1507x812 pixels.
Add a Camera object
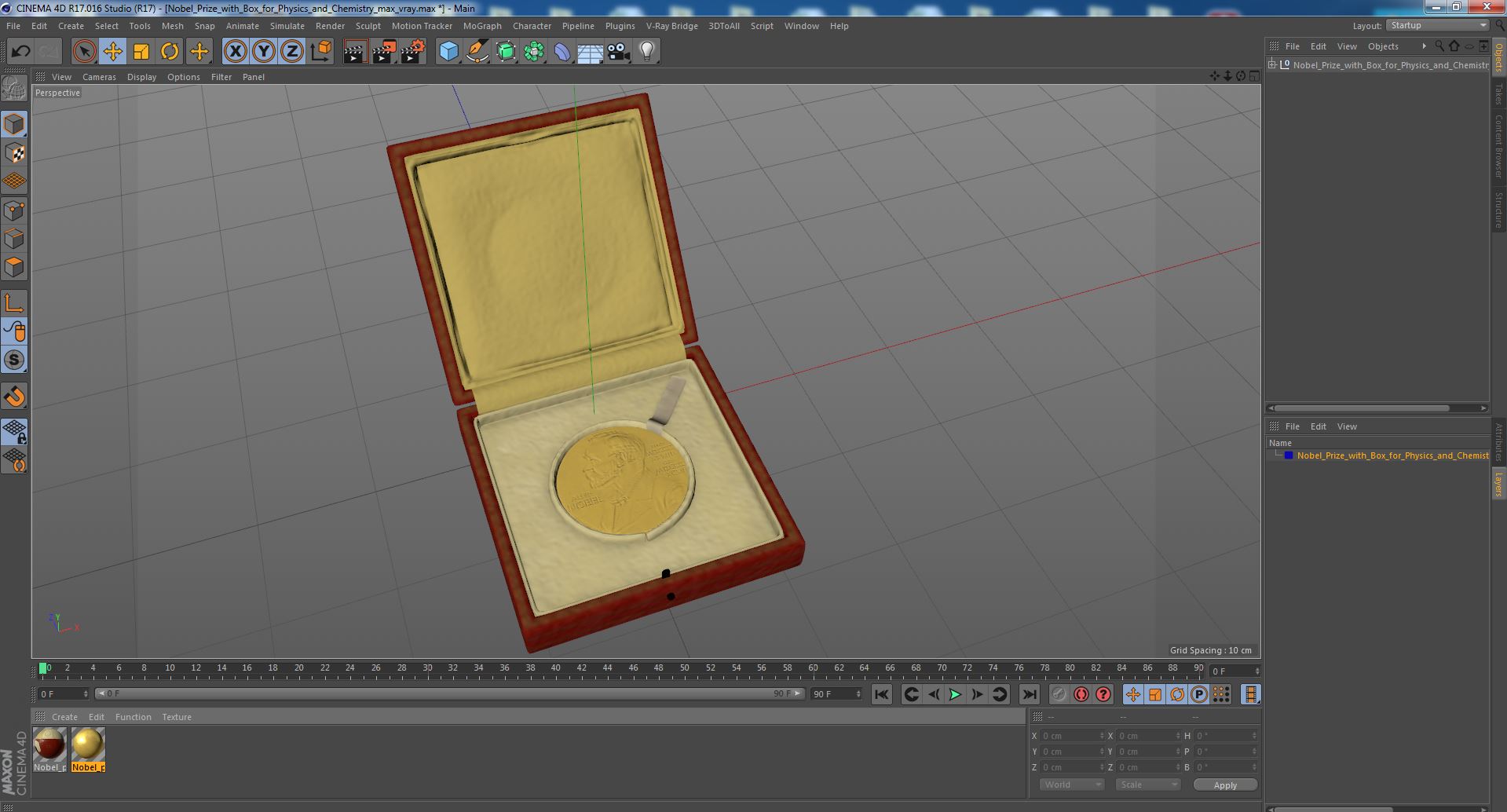point(619,52)
